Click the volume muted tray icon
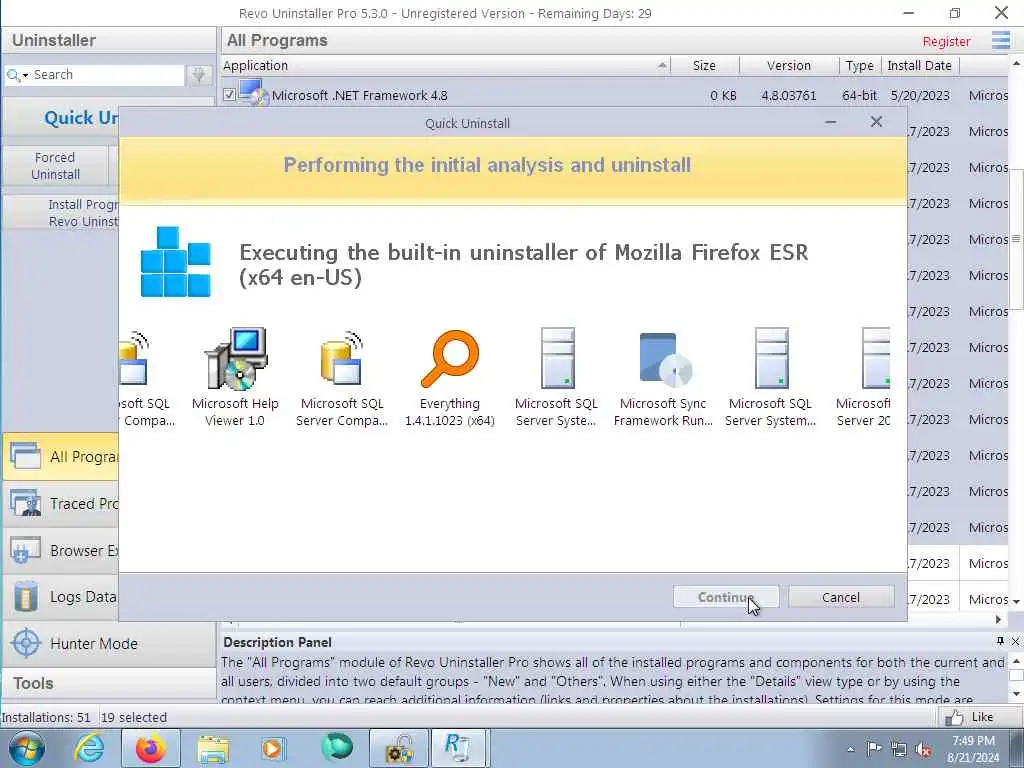1024x768 pixels. pyautogui.click(x=924, y=750)
